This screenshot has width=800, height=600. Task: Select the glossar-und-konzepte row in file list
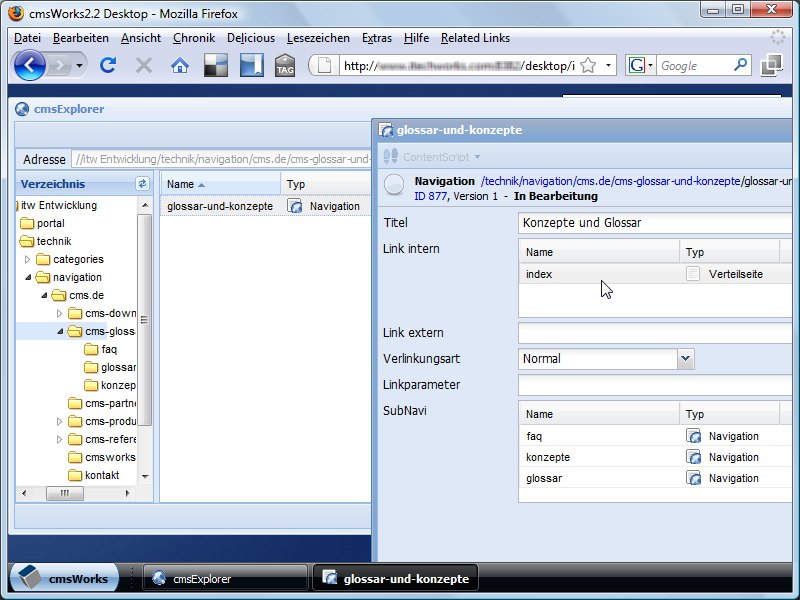(x=266, y=206)
